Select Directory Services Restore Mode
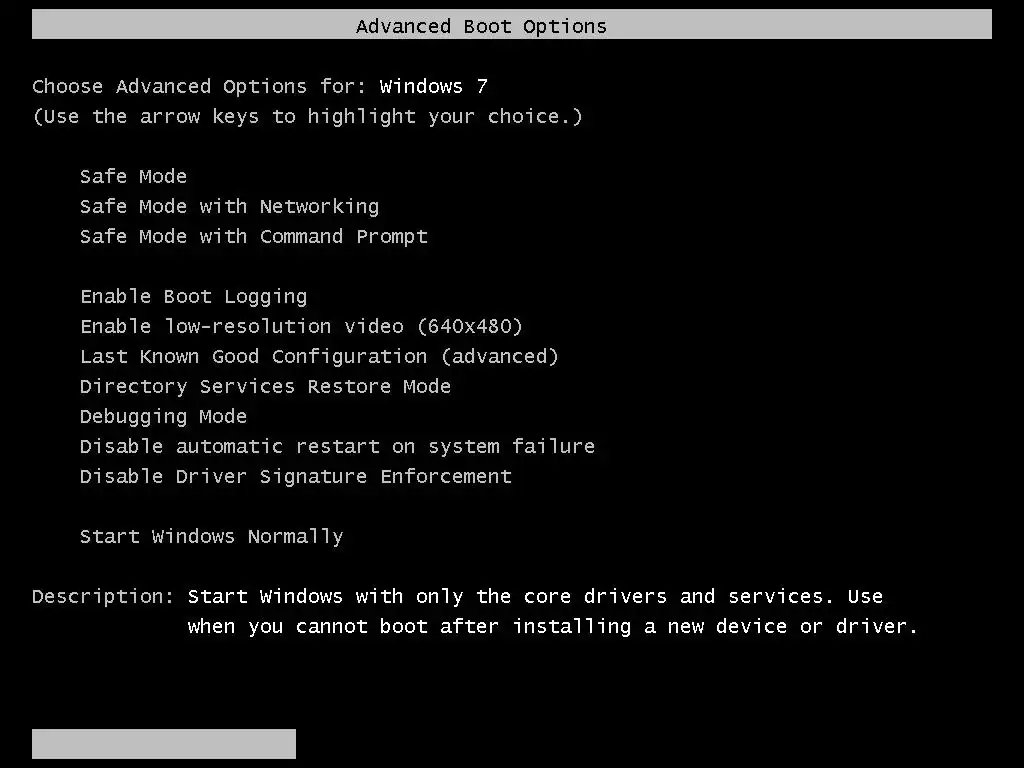This screenshot has width=1024, height=768. click(265, 387)
